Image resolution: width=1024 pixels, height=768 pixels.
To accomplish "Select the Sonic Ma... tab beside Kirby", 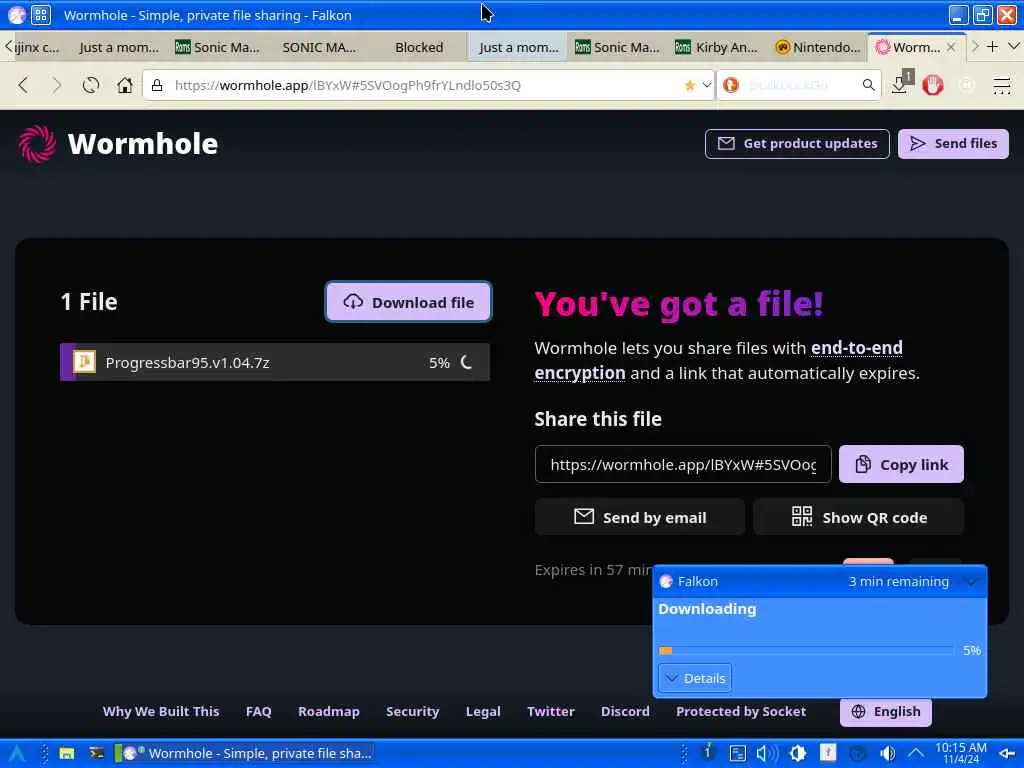I will [x=616, y=47].
